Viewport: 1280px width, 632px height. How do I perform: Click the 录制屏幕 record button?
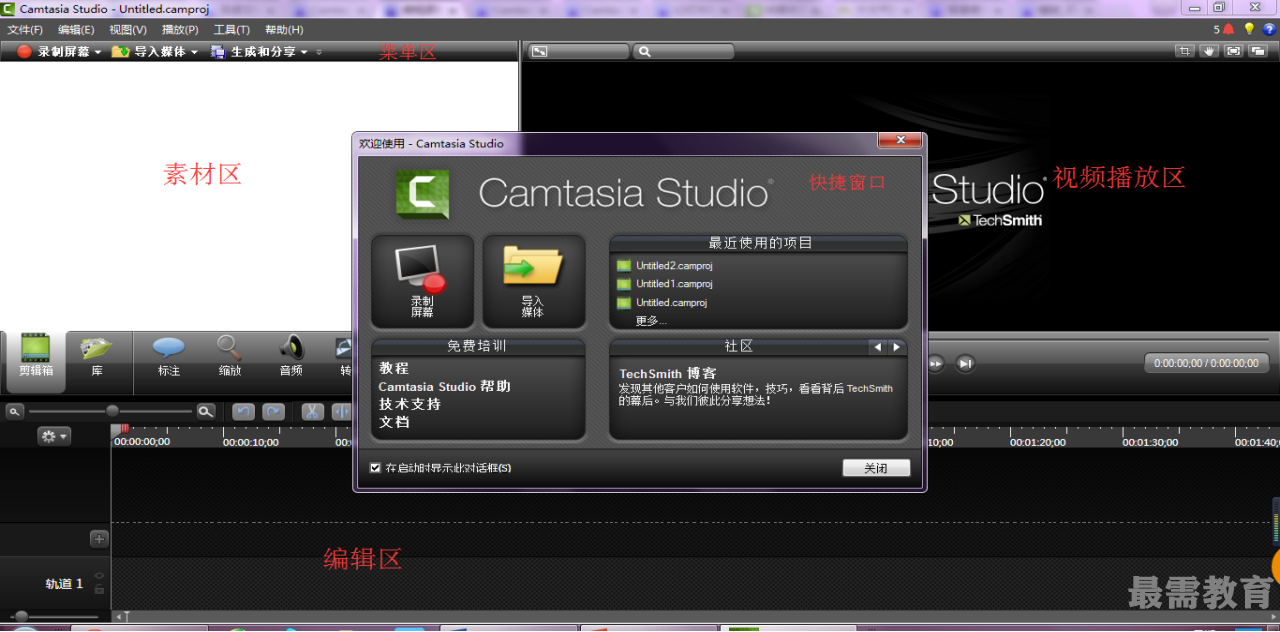point(54,52)
